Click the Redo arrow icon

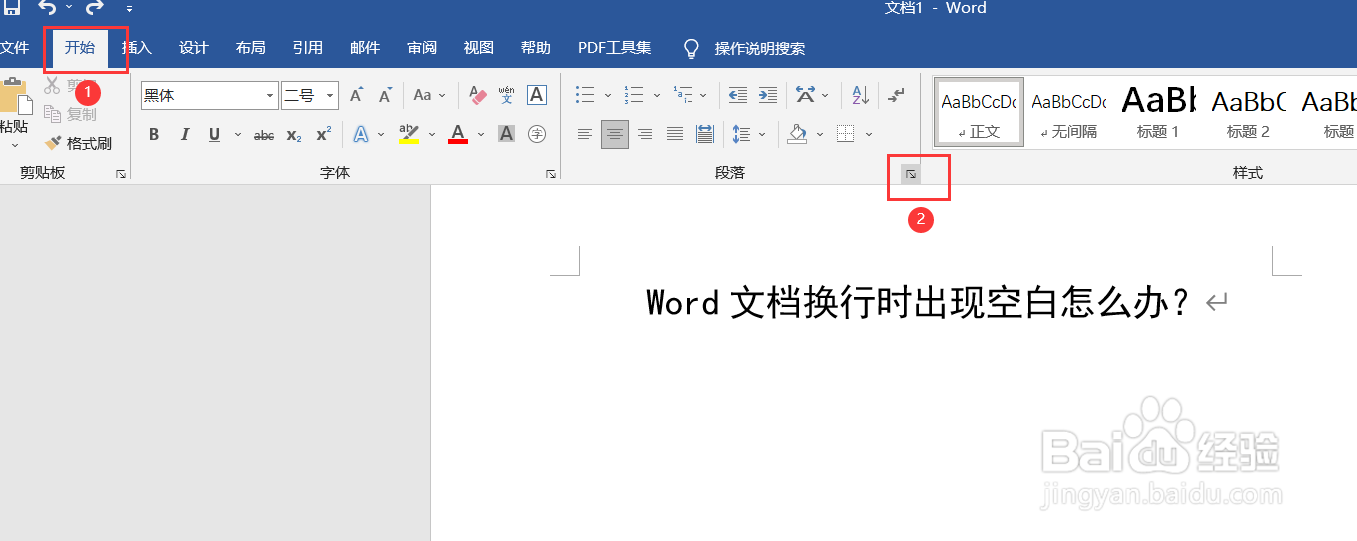(x=95, y=8)
